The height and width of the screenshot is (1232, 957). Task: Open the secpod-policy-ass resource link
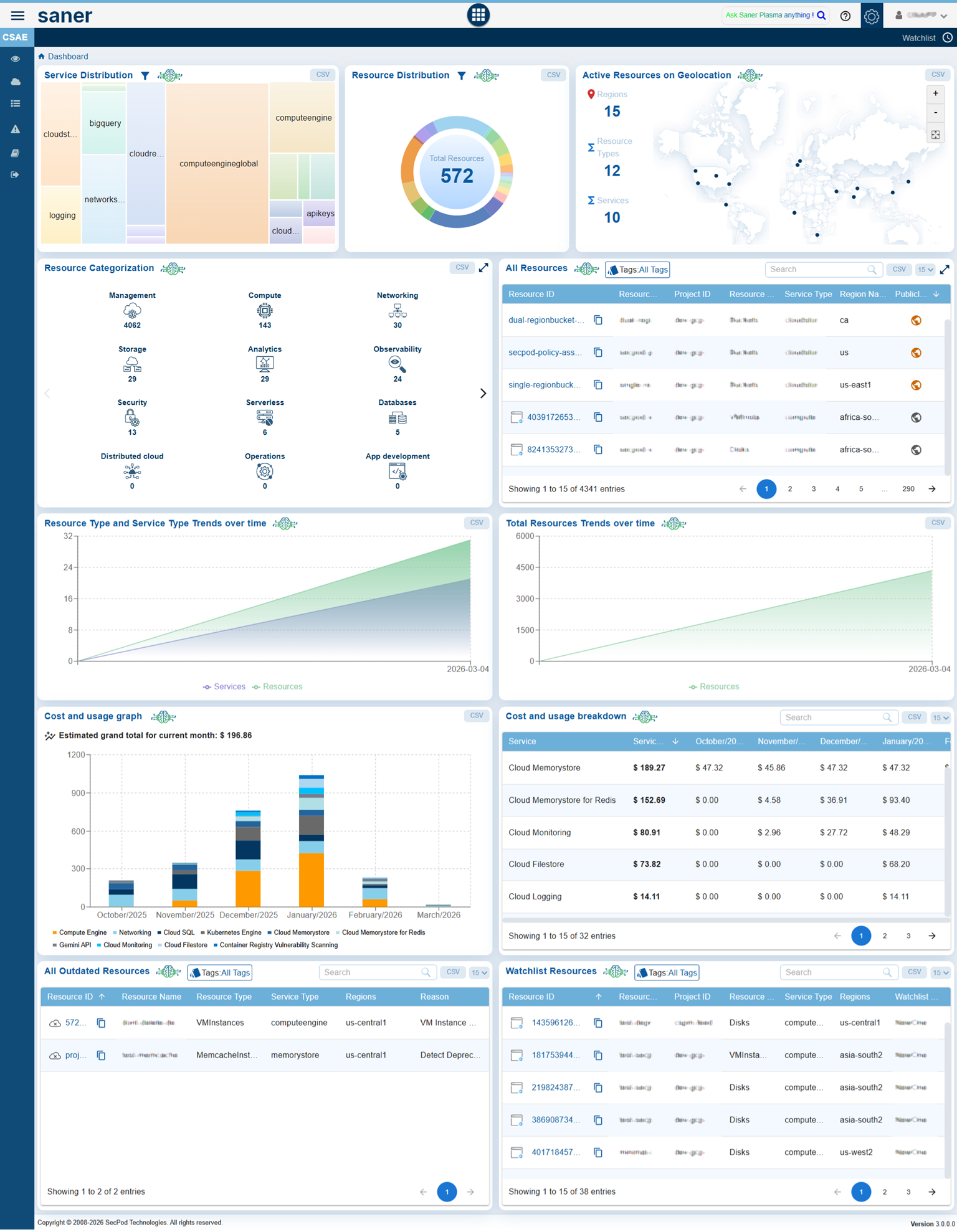pos(545,353)
